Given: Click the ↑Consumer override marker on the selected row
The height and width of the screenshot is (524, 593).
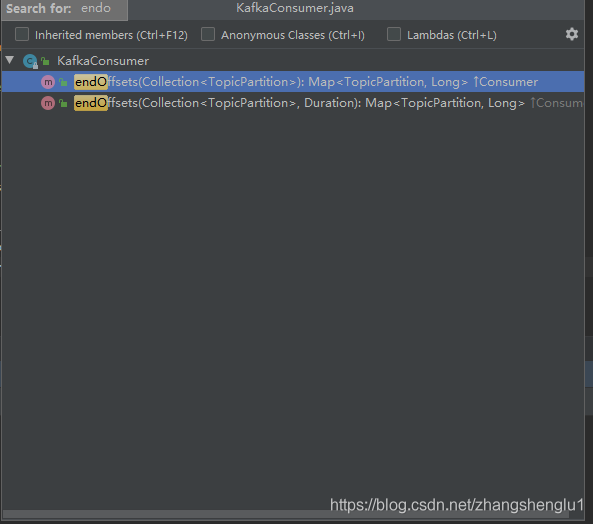Looking at the screenshot, I should 505,82.
